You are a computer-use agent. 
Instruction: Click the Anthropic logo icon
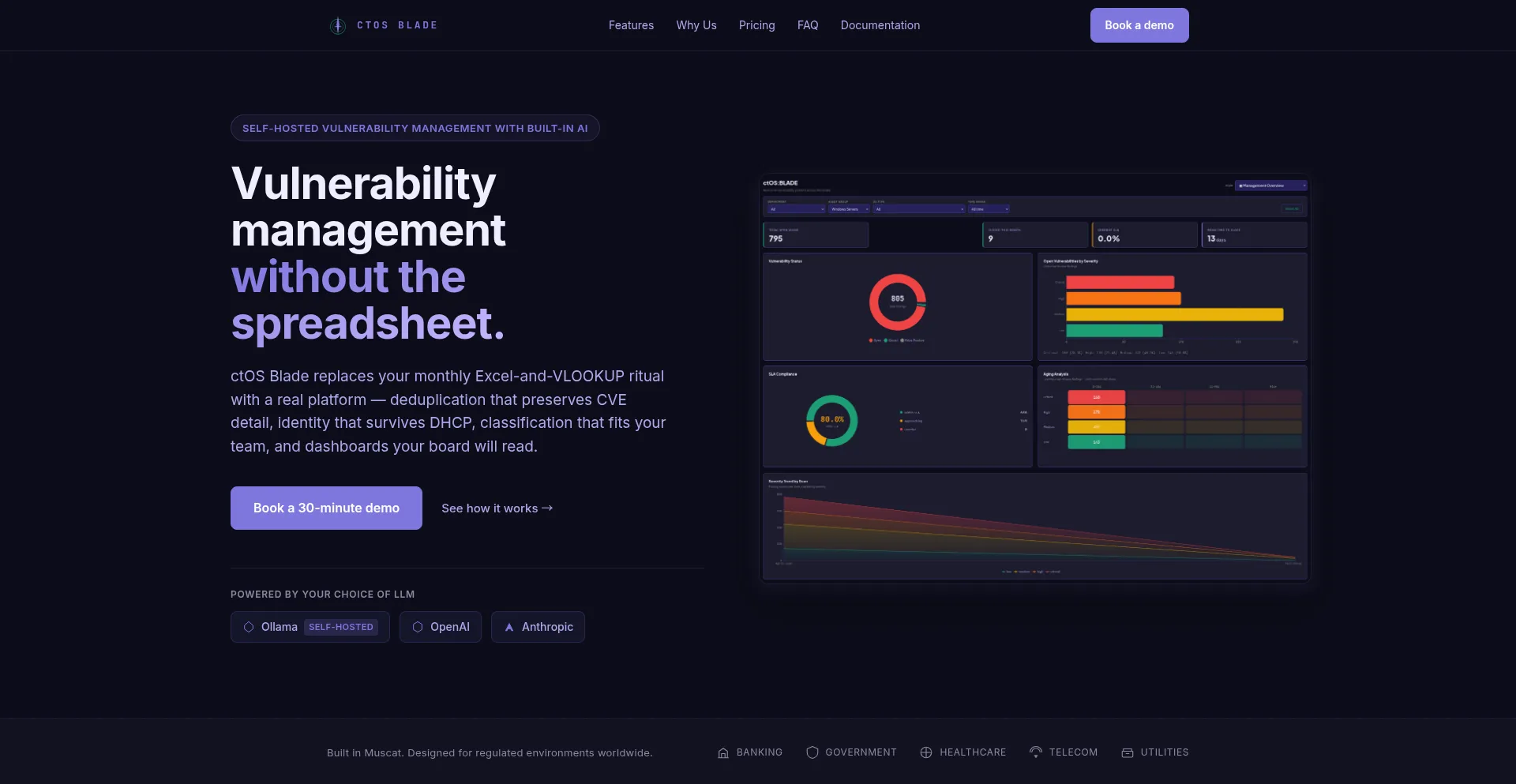tap(509, 627)
